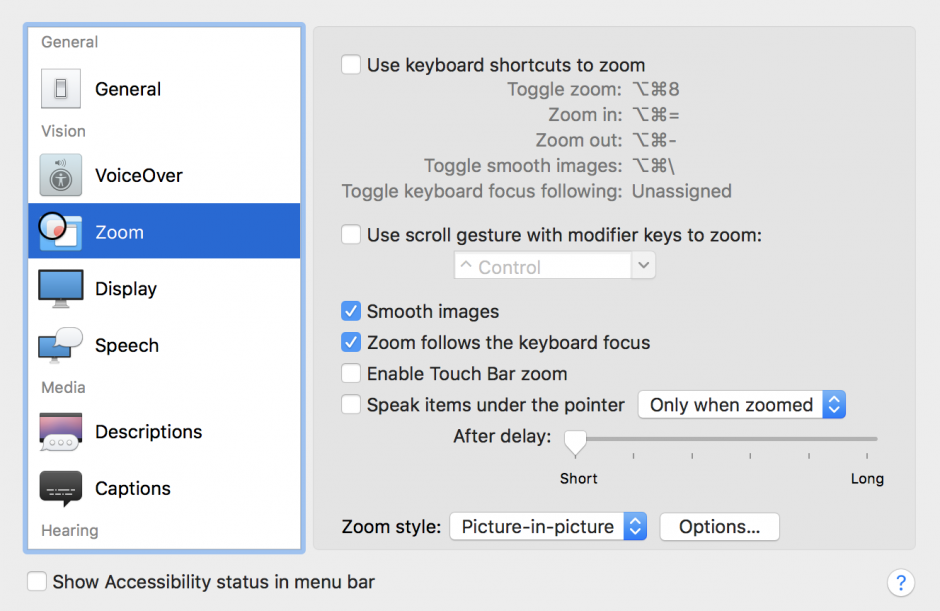Viewport: 940px width, 611px height.
Task: Enable Touch Bar zoom
Action: click(351, 373)
